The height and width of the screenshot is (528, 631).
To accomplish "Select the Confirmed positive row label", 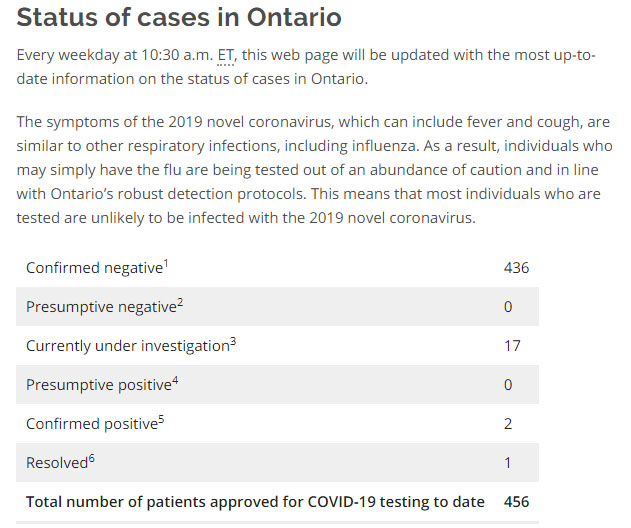I will [x=91, y=424].
